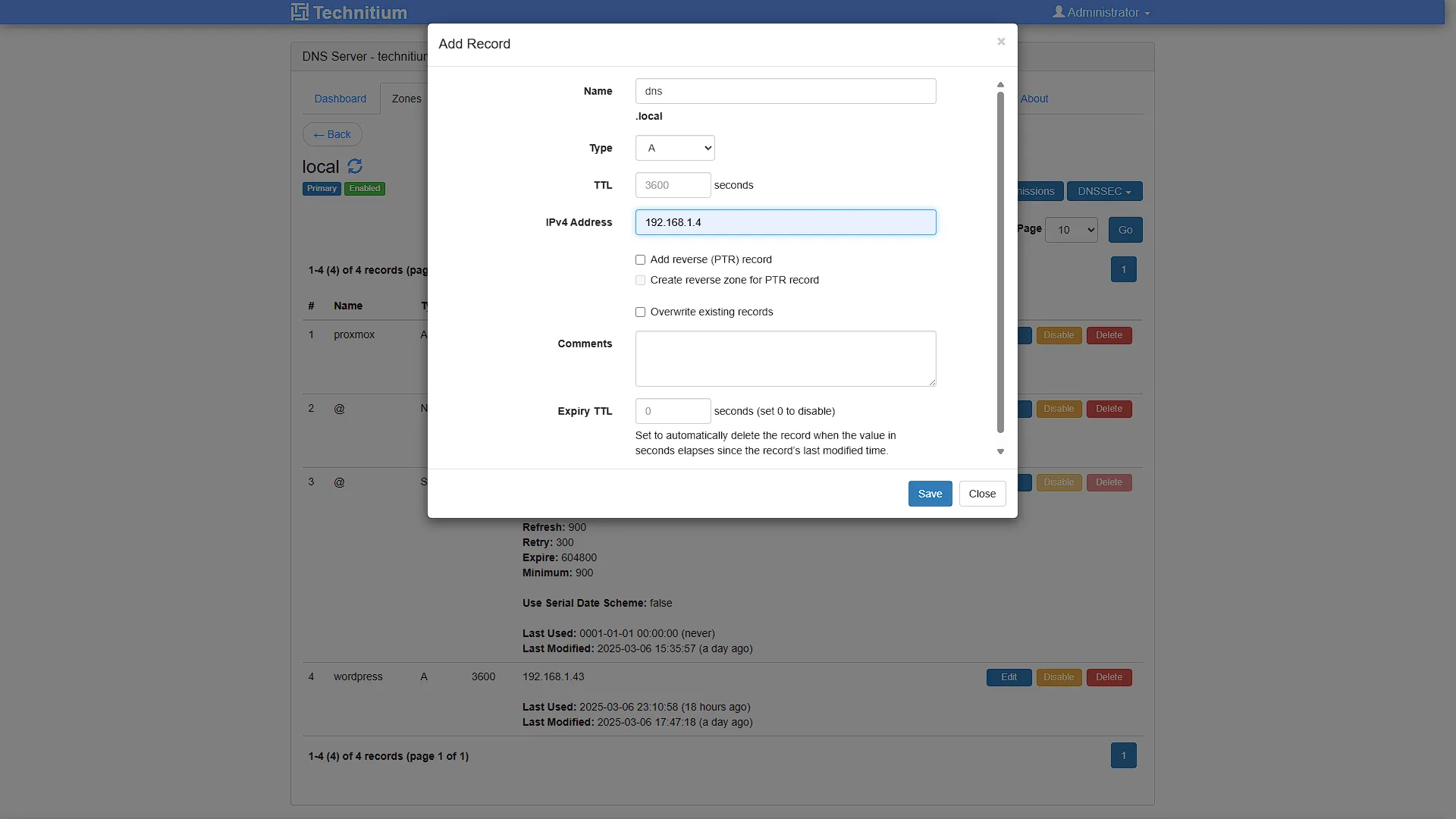
Task: Click the 192.168.1.43 address value
Action: [x=554, y=676]
